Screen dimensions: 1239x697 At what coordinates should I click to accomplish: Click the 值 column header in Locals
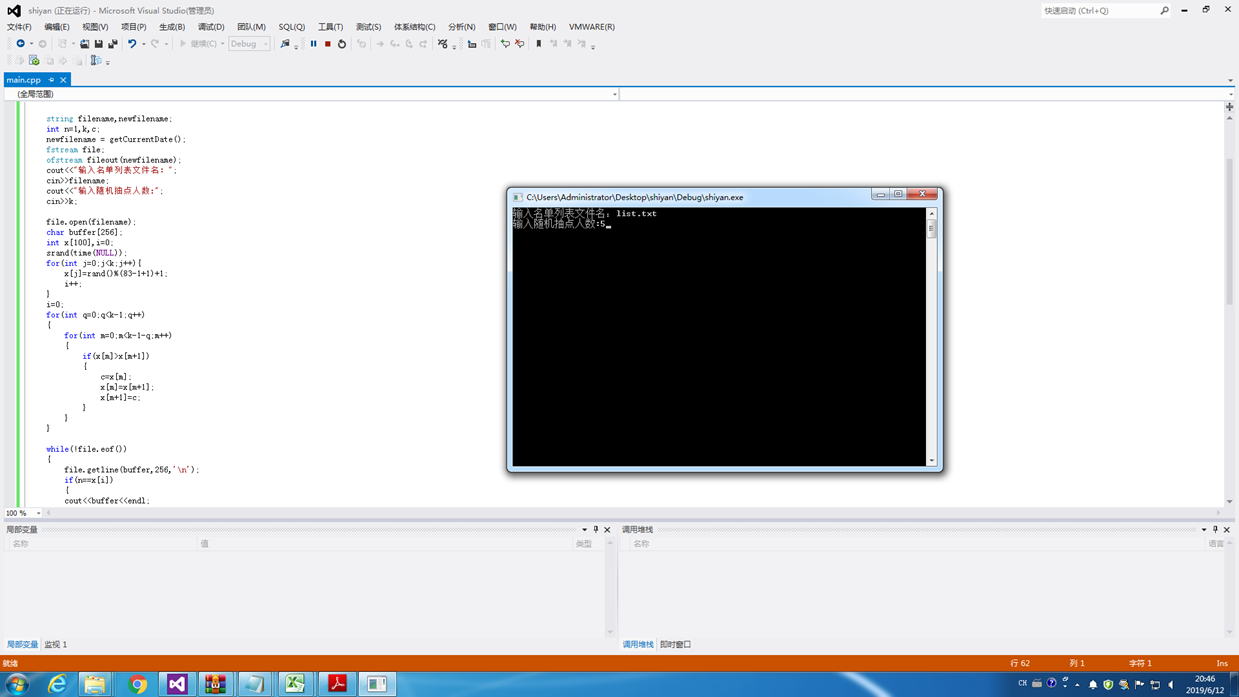[204, 544]
